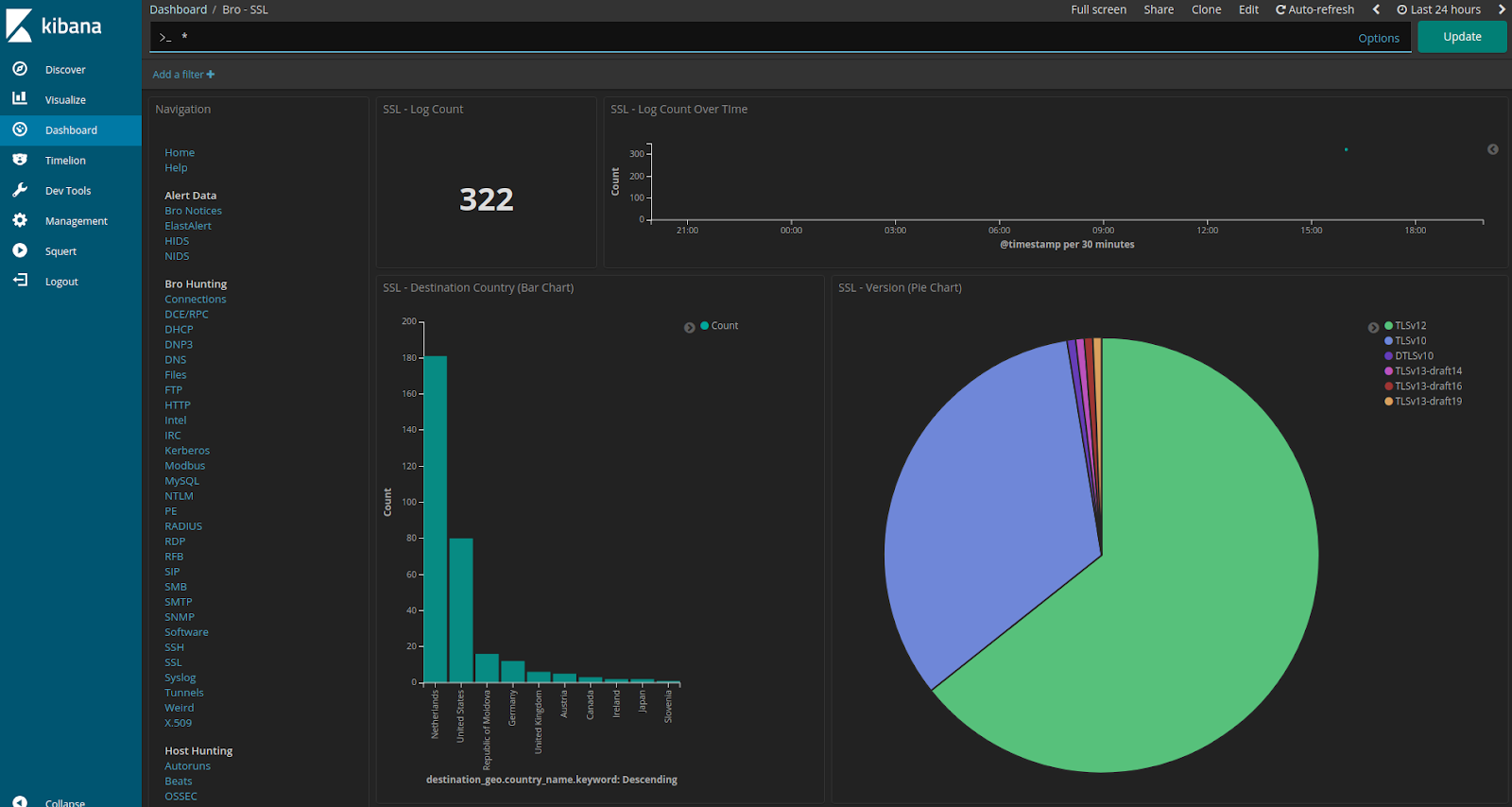Open Home in Navigation panel
This screenshot has height=807, width=1512.
click(180, 152)
